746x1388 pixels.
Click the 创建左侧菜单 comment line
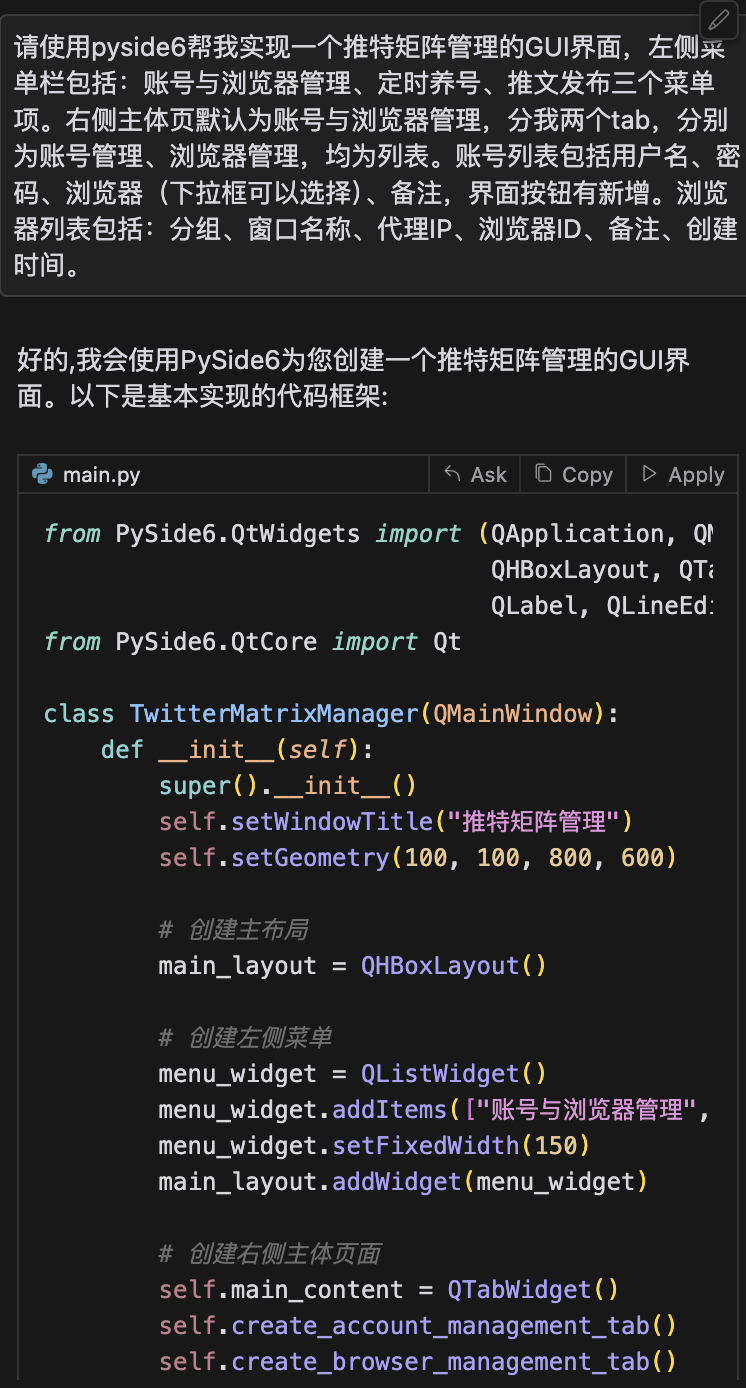pos(245,1038)
